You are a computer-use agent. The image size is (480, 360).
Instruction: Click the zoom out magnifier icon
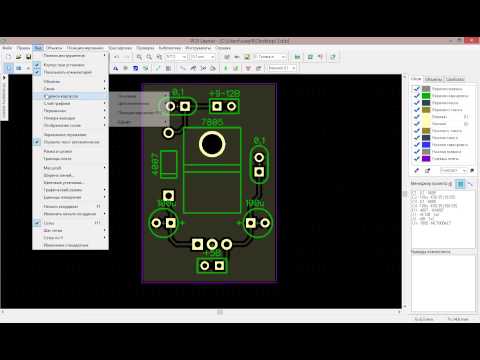[x=149, y=57]
